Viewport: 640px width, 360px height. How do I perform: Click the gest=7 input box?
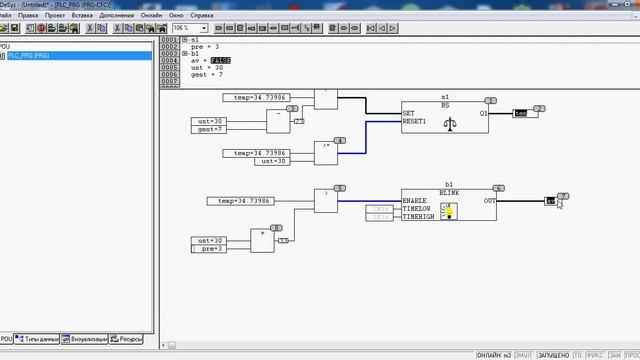click(x=209, y=129)
